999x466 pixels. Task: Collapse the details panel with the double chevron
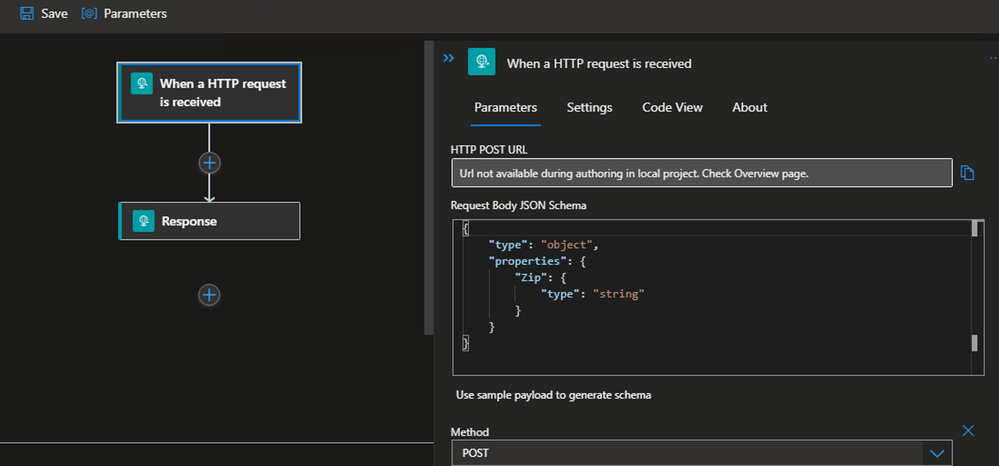448,59
